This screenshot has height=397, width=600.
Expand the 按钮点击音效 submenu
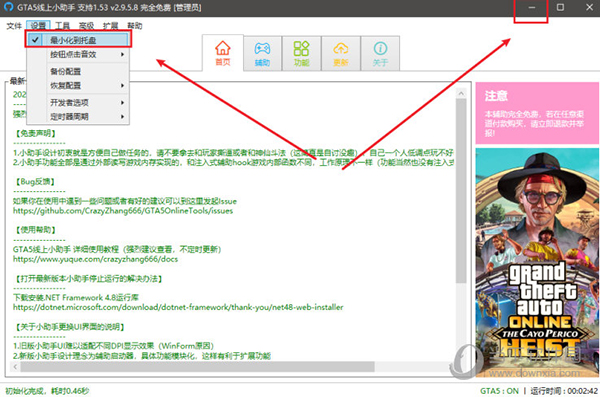[x=78, y=54]
